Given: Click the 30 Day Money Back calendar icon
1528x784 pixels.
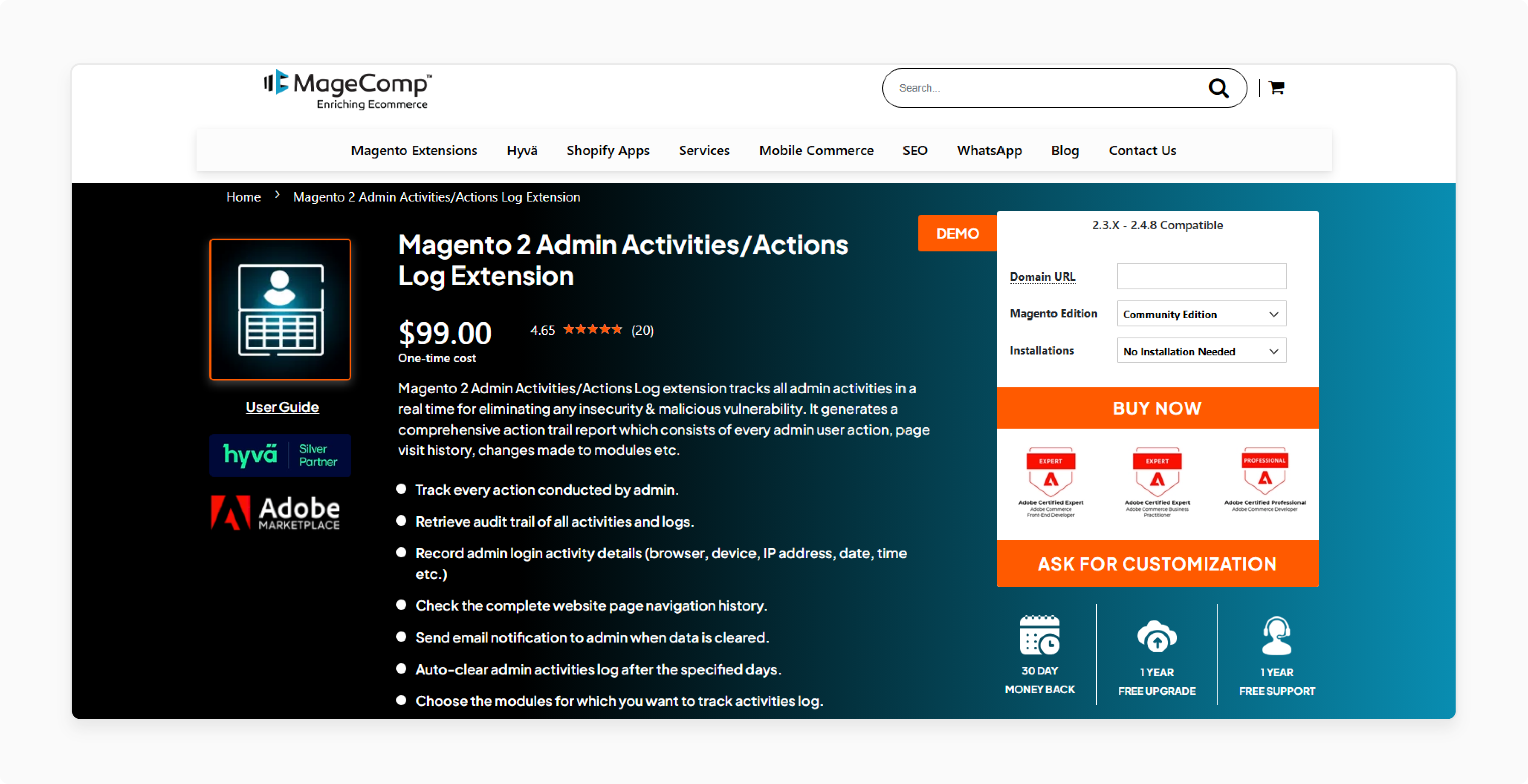Looking at the screenshot, I should [x=1039, y=634].
